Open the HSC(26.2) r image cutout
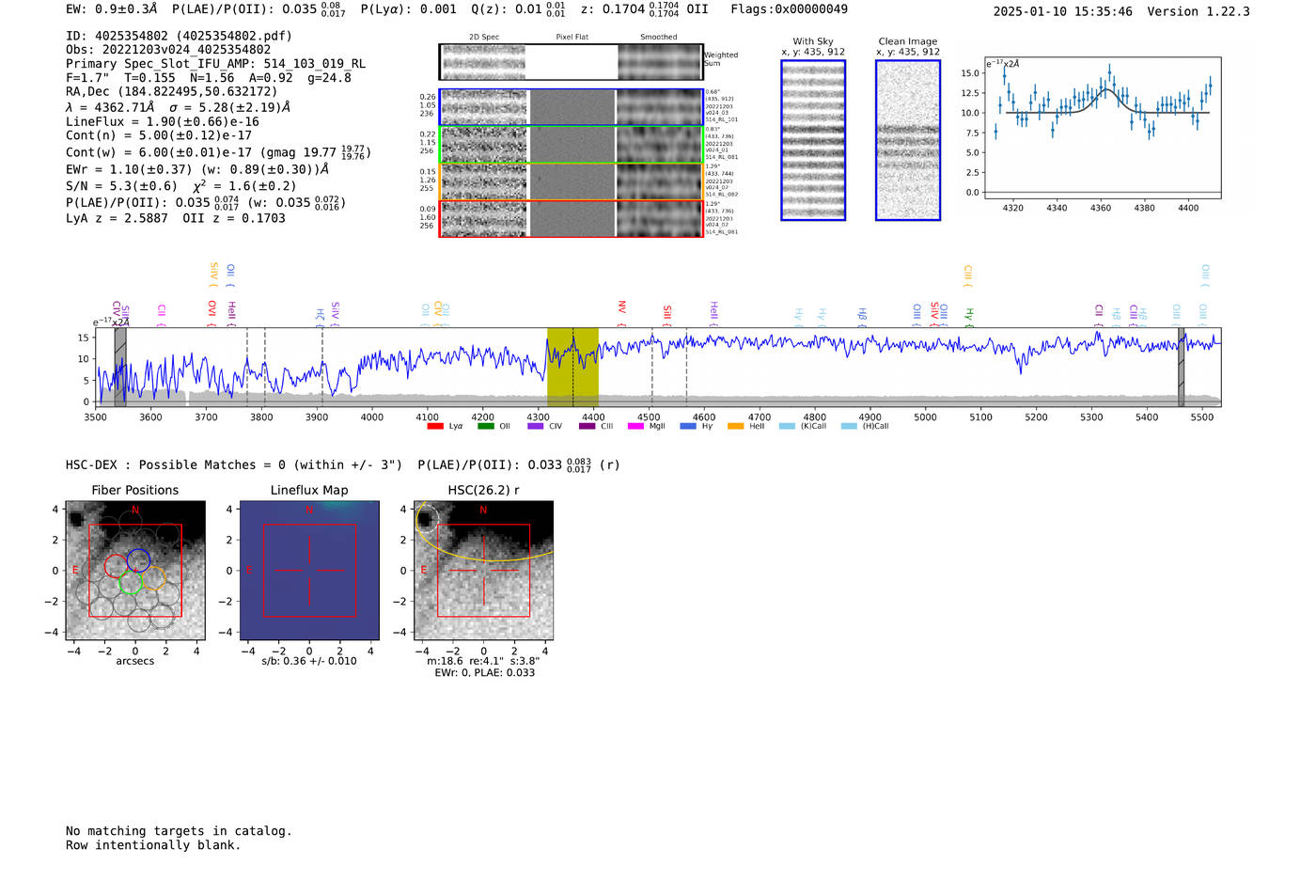This screenshot has height=896, width=1316. click(483, 571)
